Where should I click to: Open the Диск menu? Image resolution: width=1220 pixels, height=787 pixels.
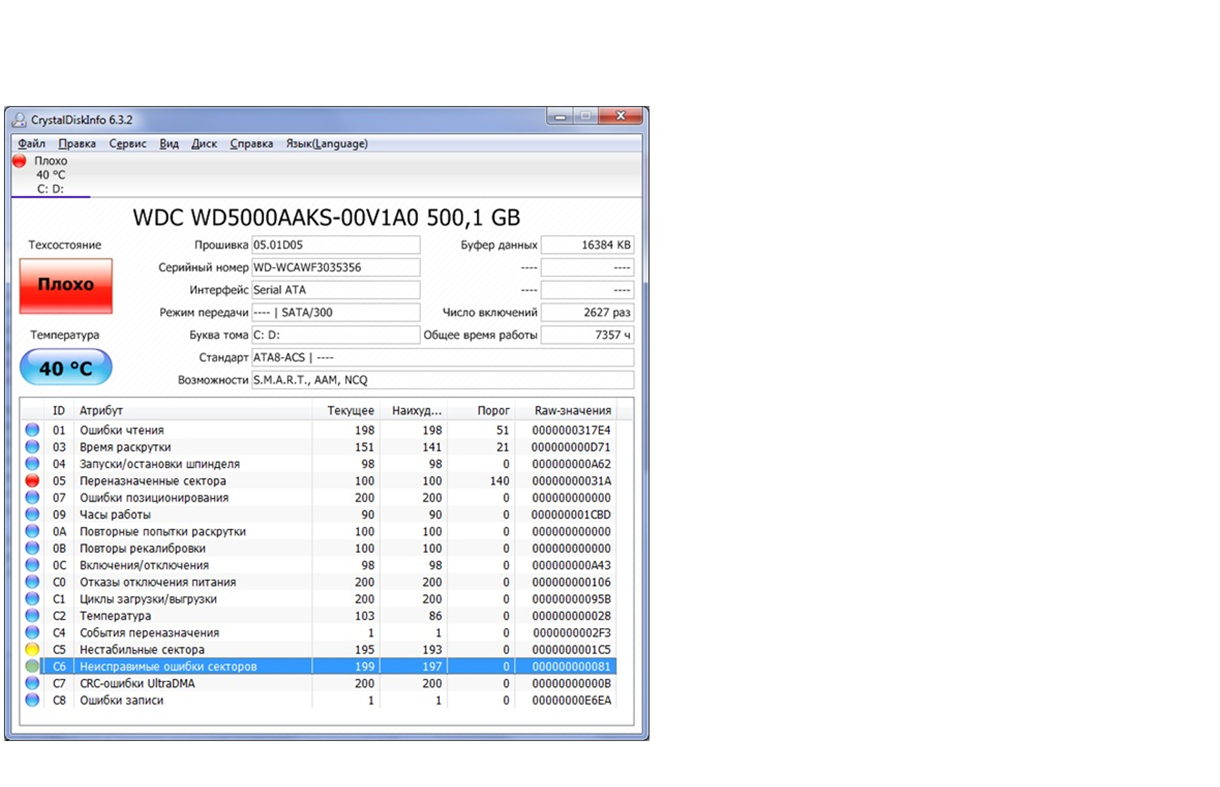[x=204, y=144]
